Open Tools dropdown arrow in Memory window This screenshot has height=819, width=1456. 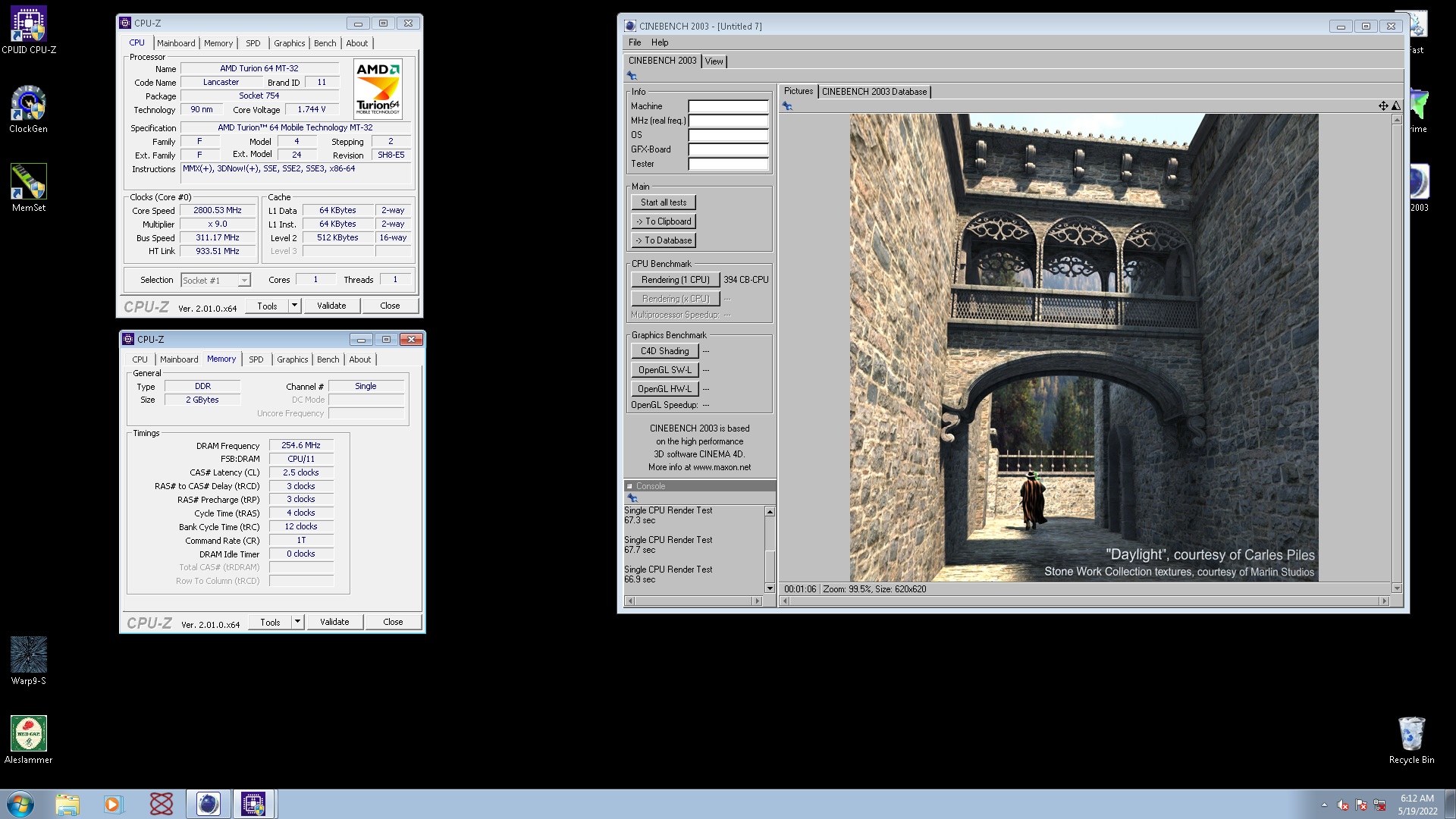298,622
